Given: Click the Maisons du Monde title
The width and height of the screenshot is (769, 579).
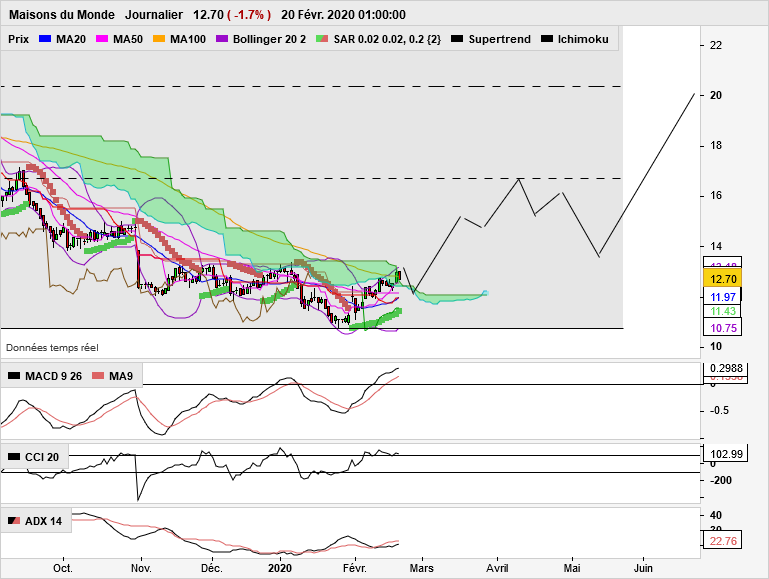Looking at the screenshot, I should pos(62,15).
